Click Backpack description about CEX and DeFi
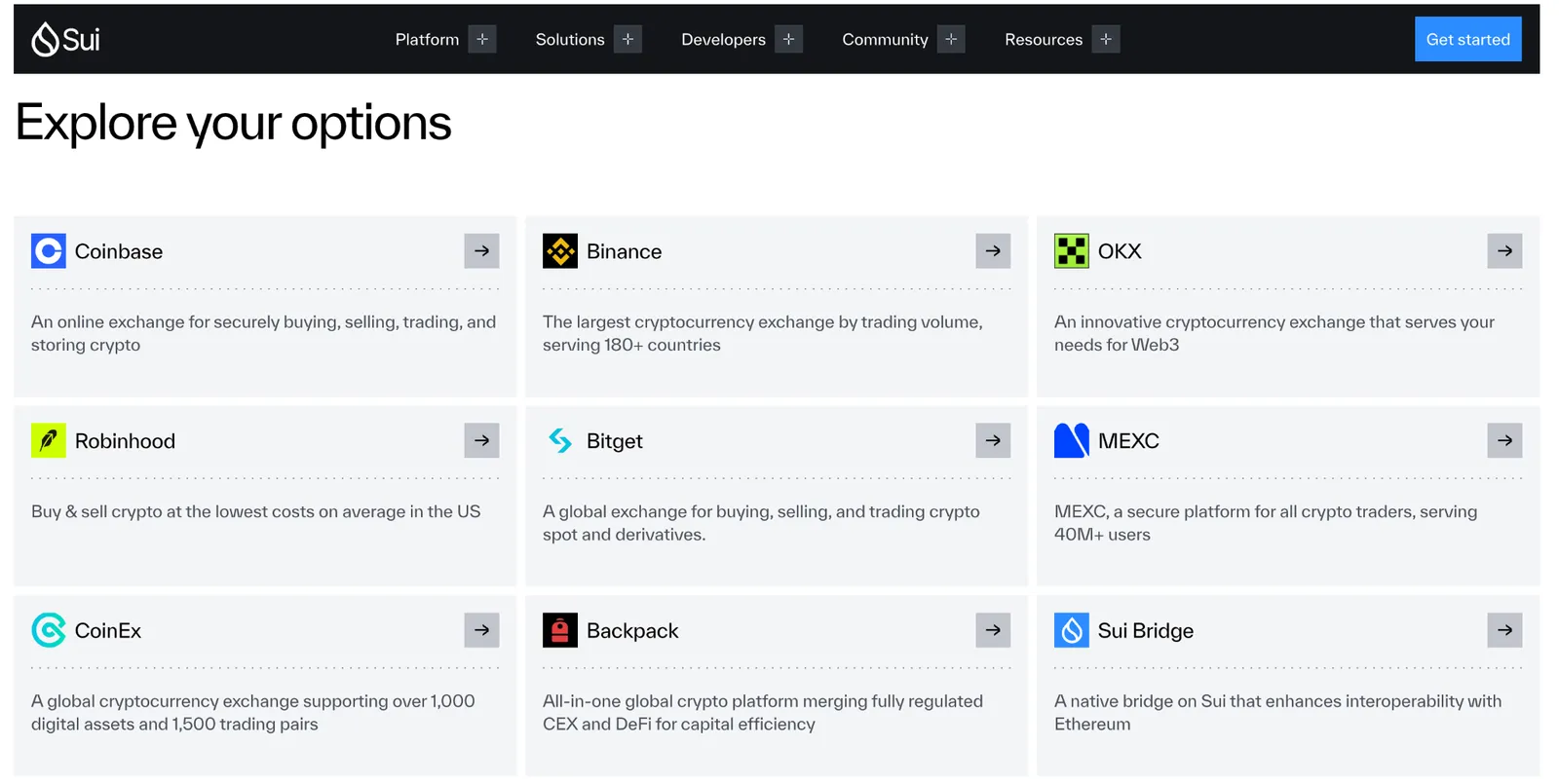This screenshot has height=784, width=1559. click(763, 713)
